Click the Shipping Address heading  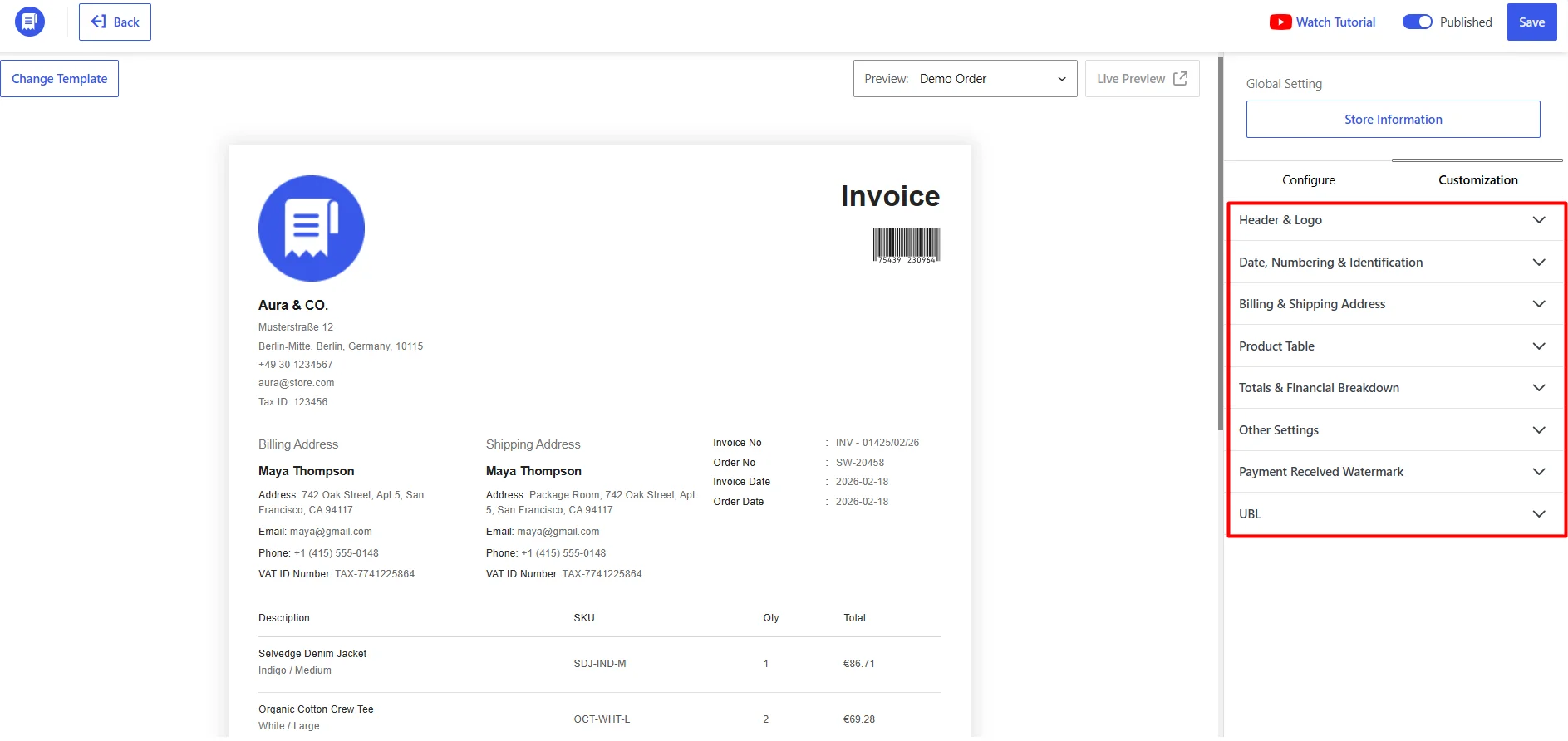(x=533, y=444)
